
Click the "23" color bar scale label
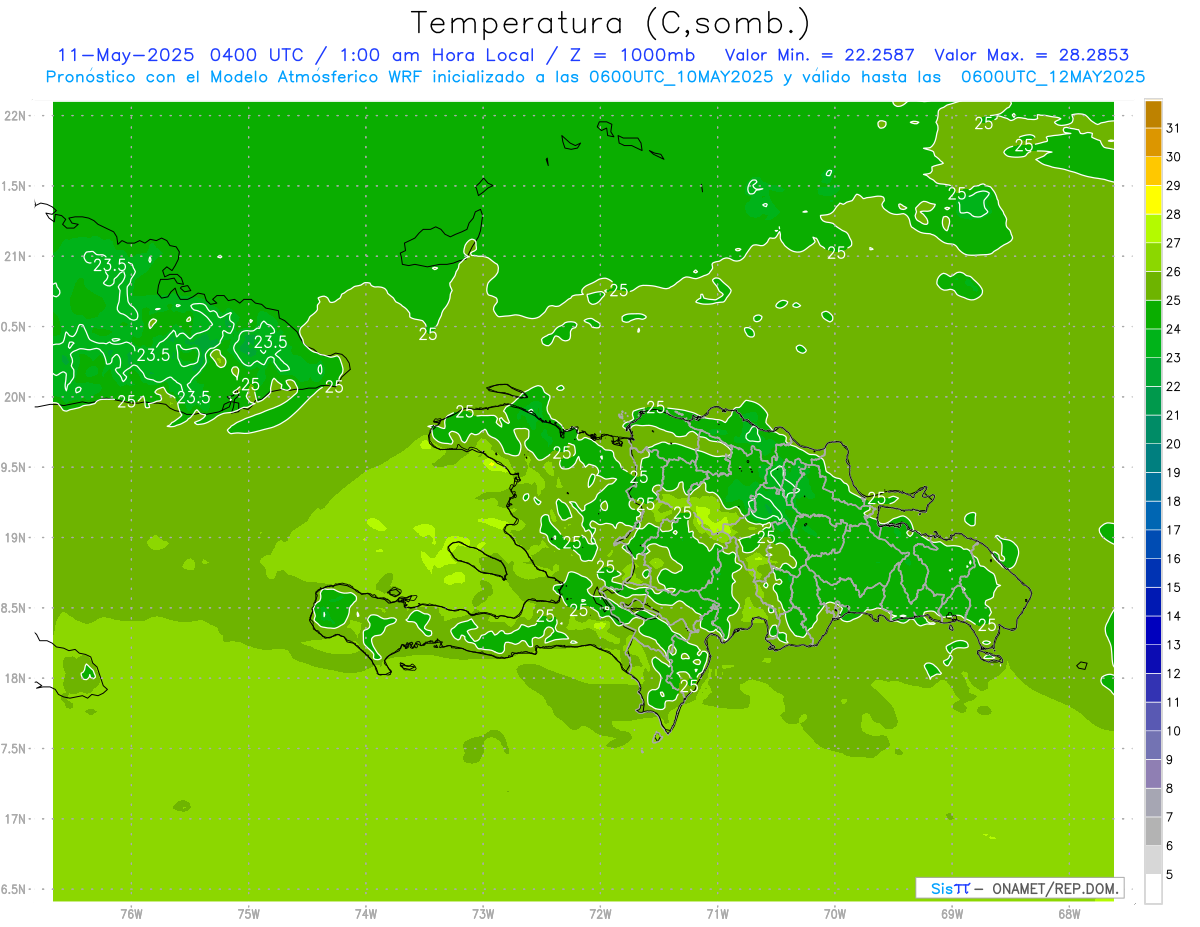pos(1173,358)
